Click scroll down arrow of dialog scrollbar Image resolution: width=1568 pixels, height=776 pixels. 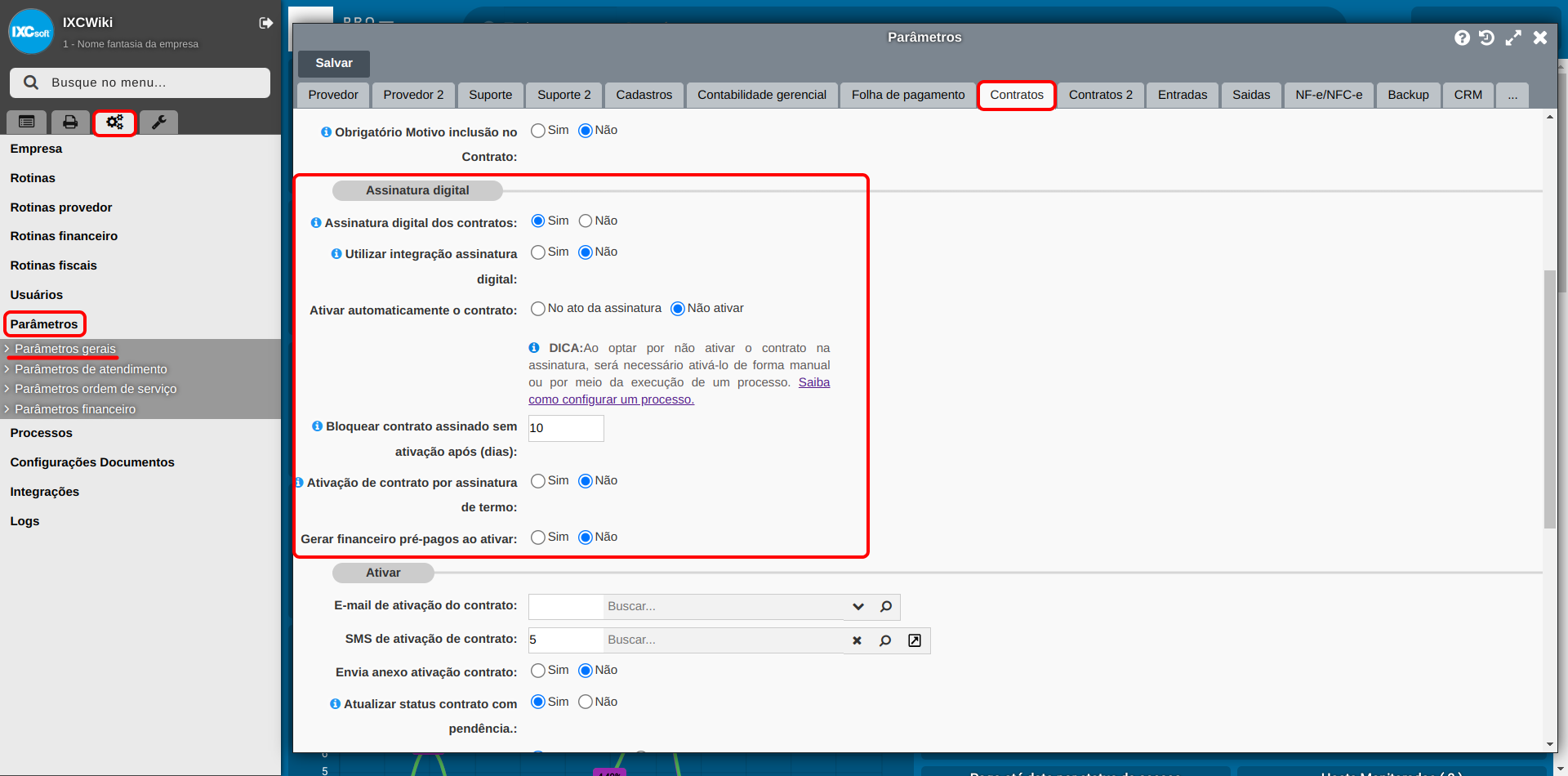point(1549,745)
